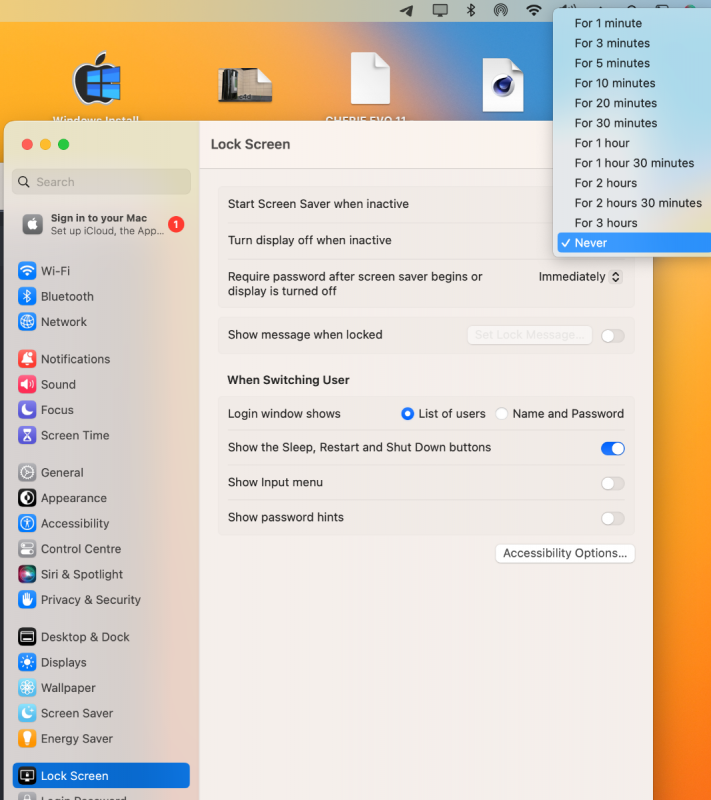Select the checked Never option
The width and height of the screenshot is (711, 800).
(632, 243)
